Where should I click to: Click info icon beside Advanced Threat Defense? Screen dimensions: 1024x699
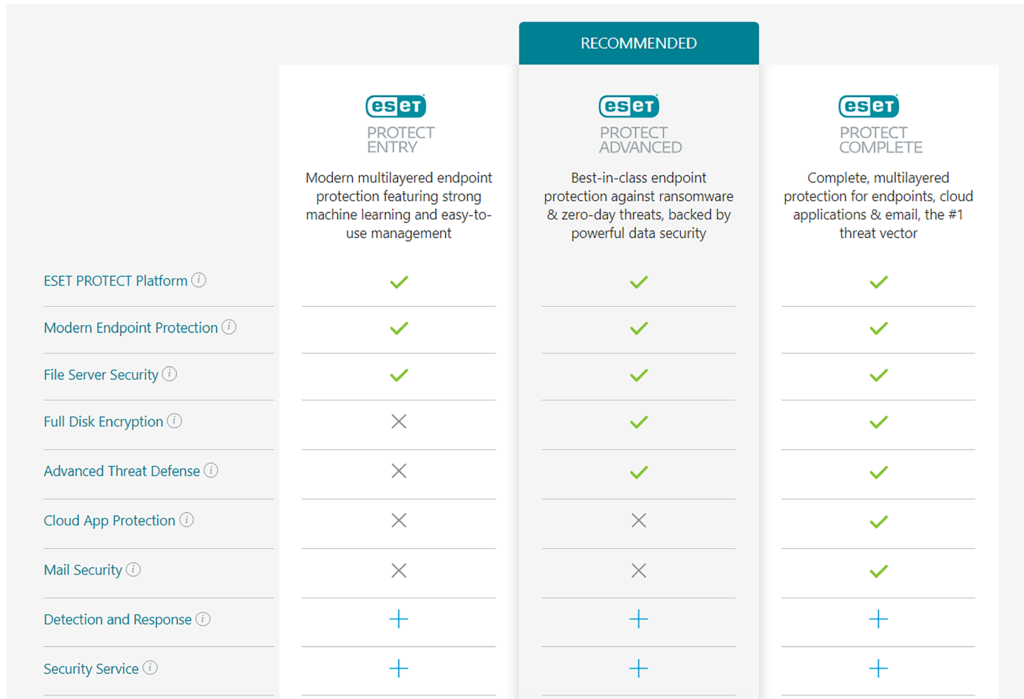pyautogui.click(x=211, y=470)
